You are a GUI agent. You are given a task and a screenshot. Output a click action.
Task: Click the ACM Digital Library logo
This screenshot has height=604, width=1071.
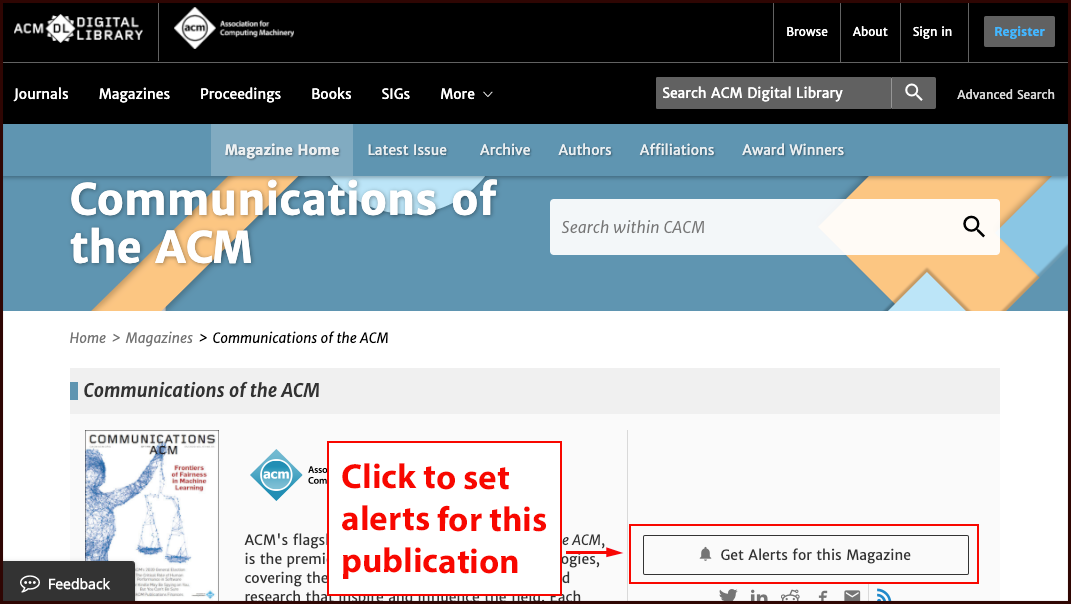79,29
